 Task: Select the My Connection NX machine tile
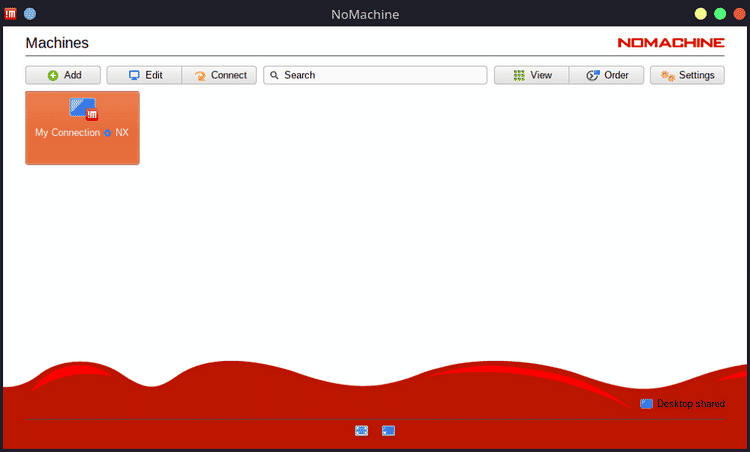(82, 128)
